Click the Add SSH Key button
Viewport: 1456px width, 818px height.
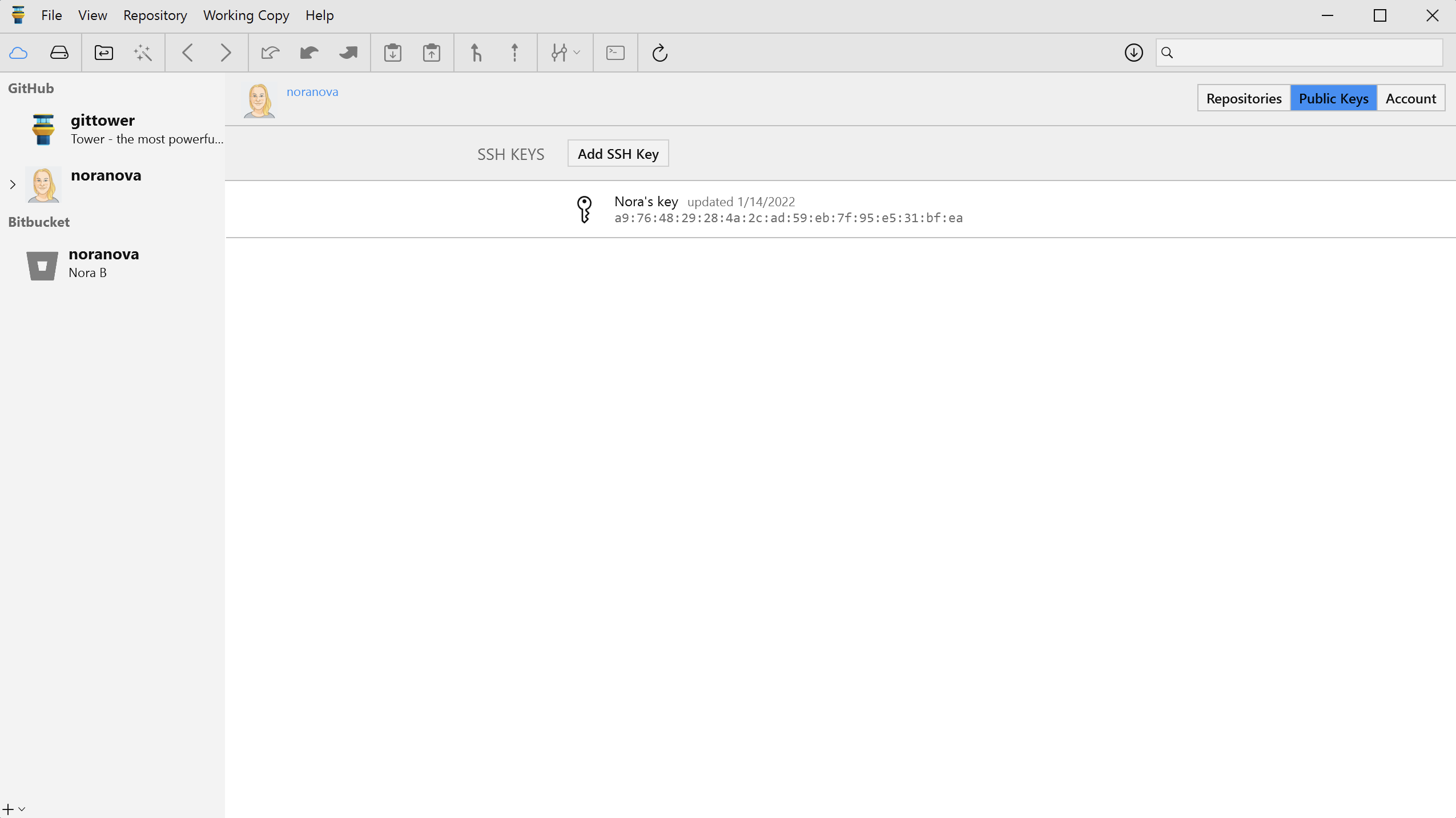pos(618,154)
